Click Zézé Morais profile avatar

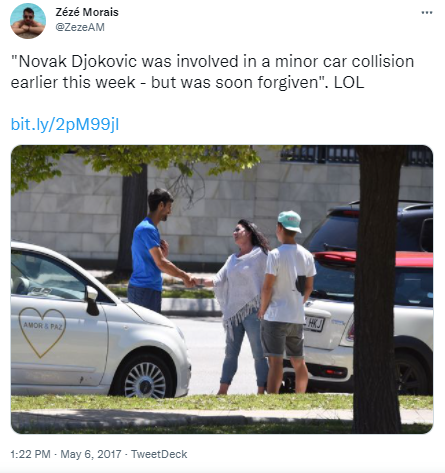[28, 21]
